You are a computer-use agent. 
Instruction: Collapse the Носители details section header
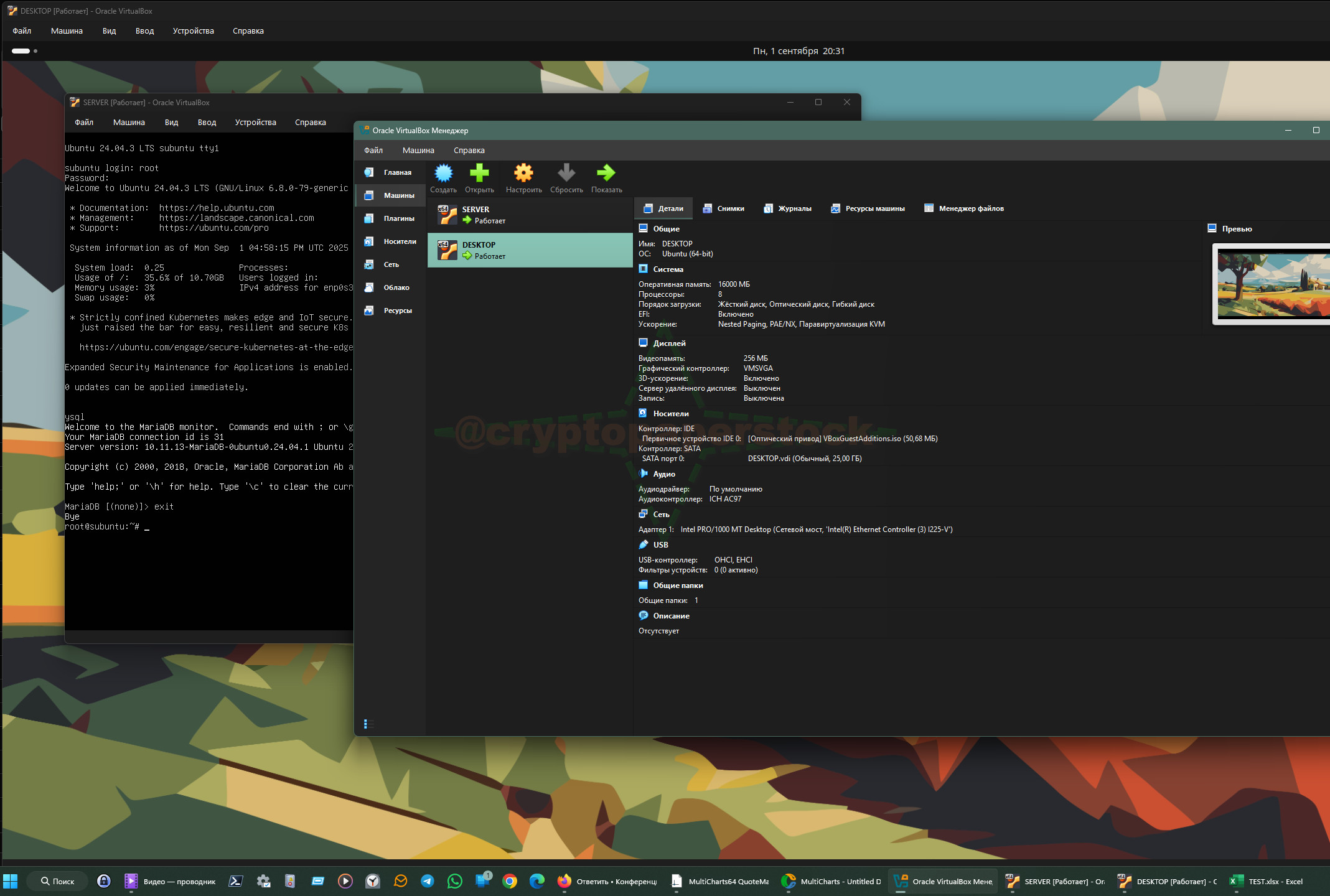[670, 414]
